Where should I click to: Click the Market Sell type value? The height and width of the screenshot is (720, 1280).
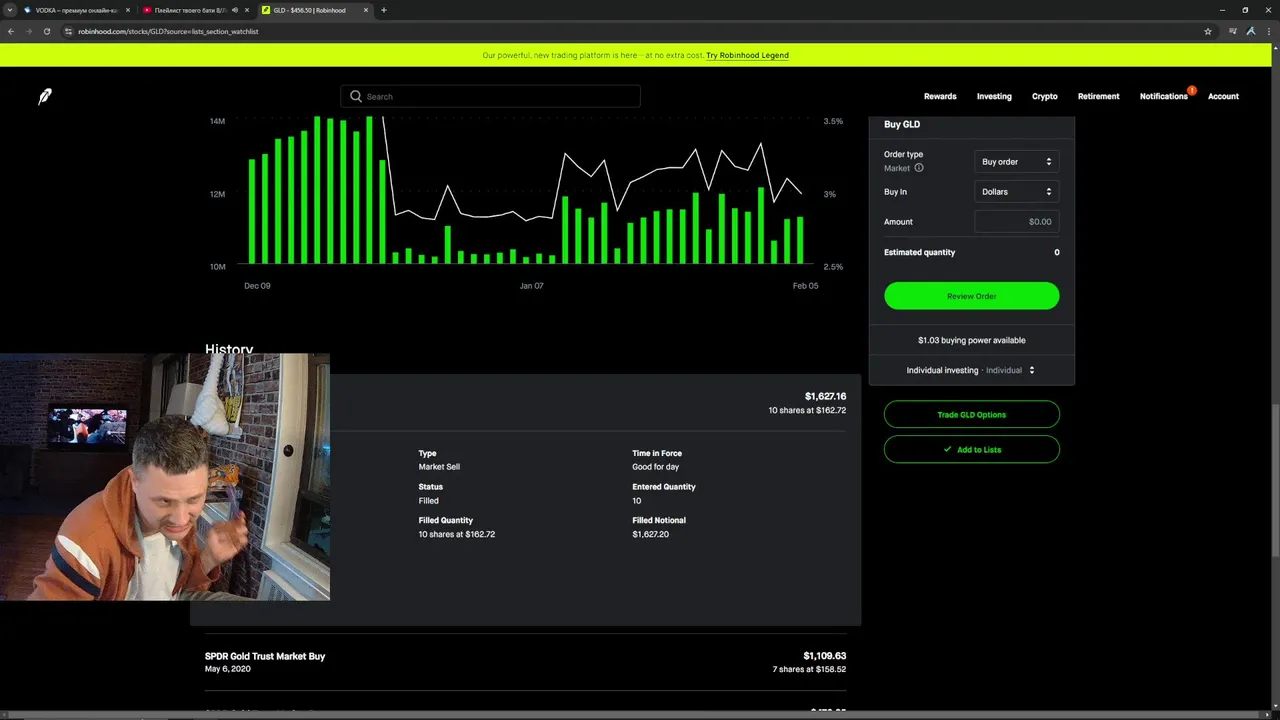point(439,467)
